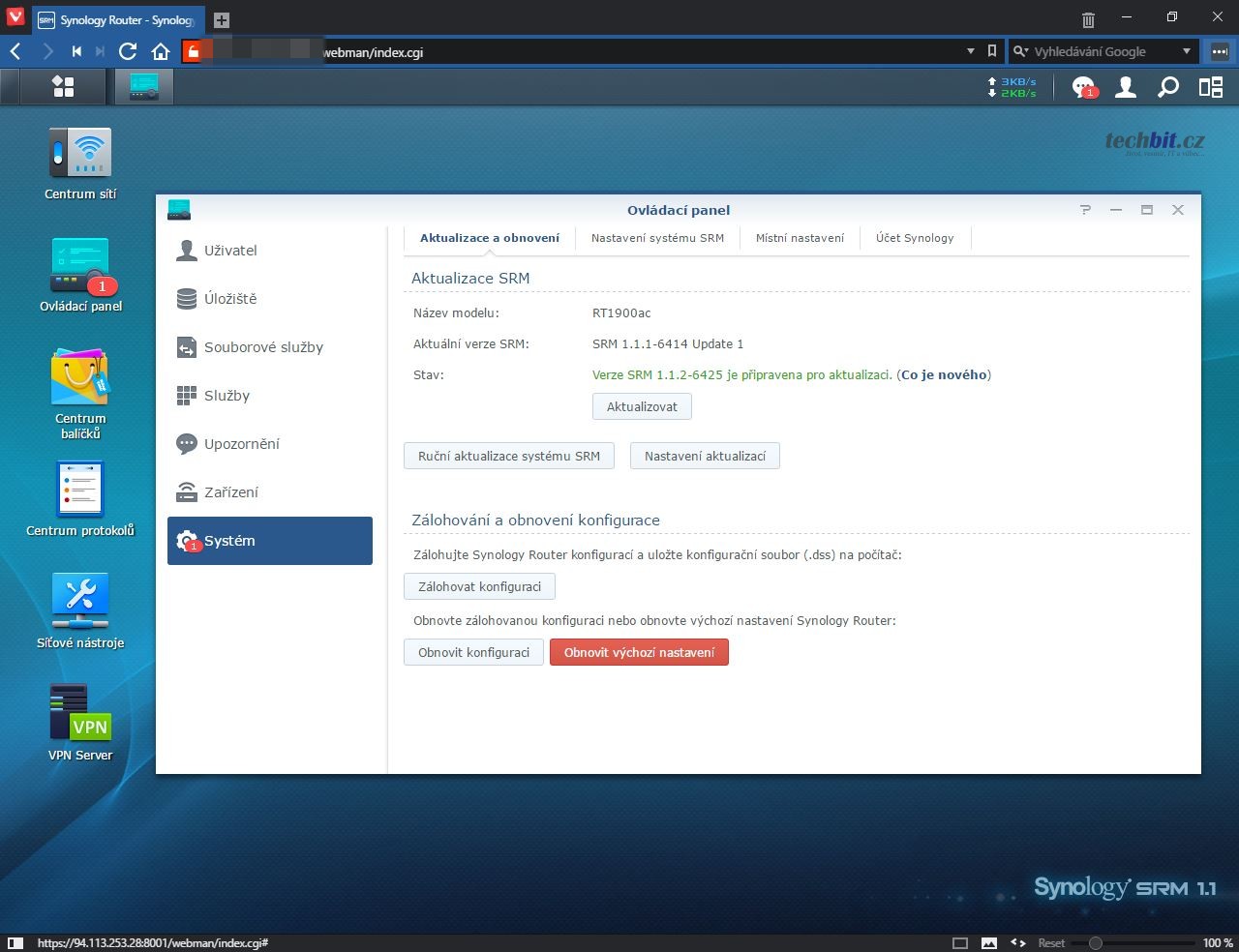
Task: Open user account options icon
Action: point(1126,87)
